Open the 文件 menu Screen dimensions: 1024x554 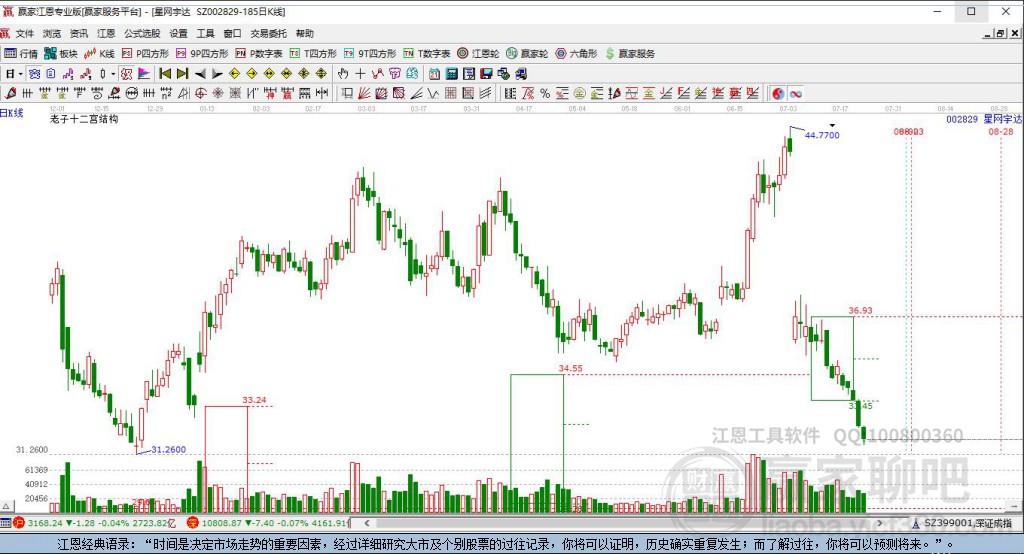pos(25,33)
